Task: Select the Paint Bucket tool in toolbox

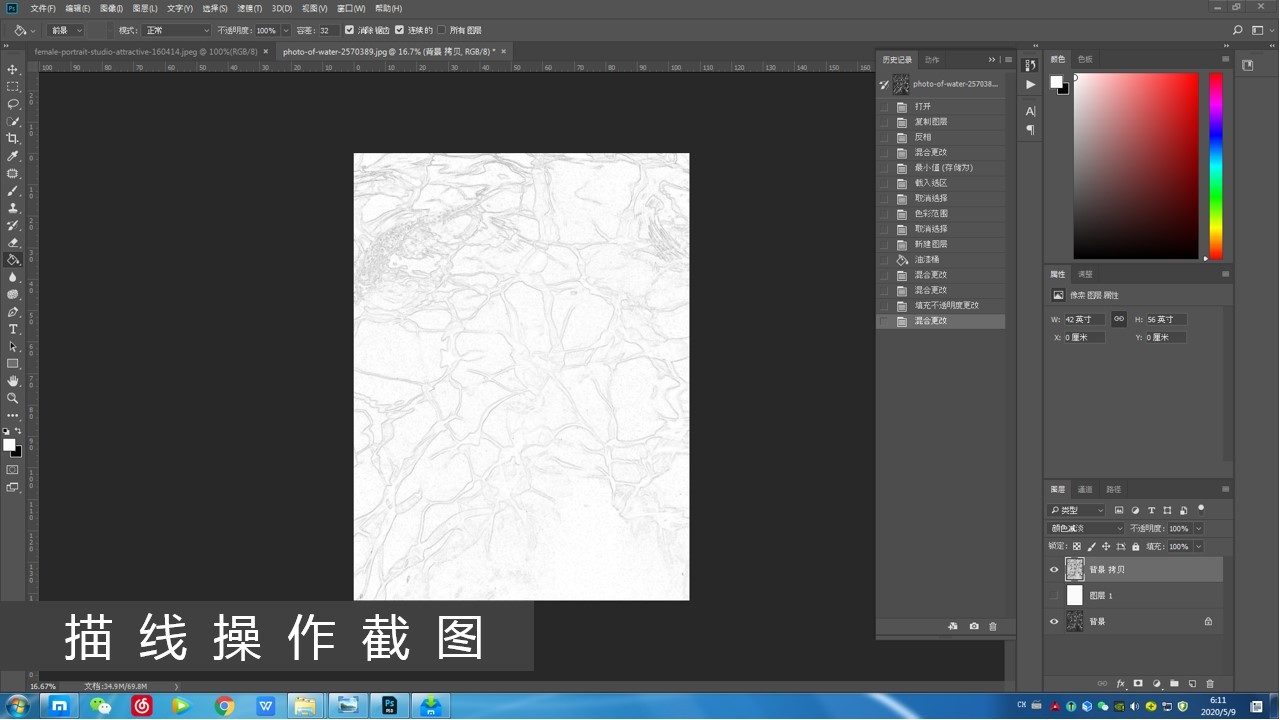Action: pos(13,260)
